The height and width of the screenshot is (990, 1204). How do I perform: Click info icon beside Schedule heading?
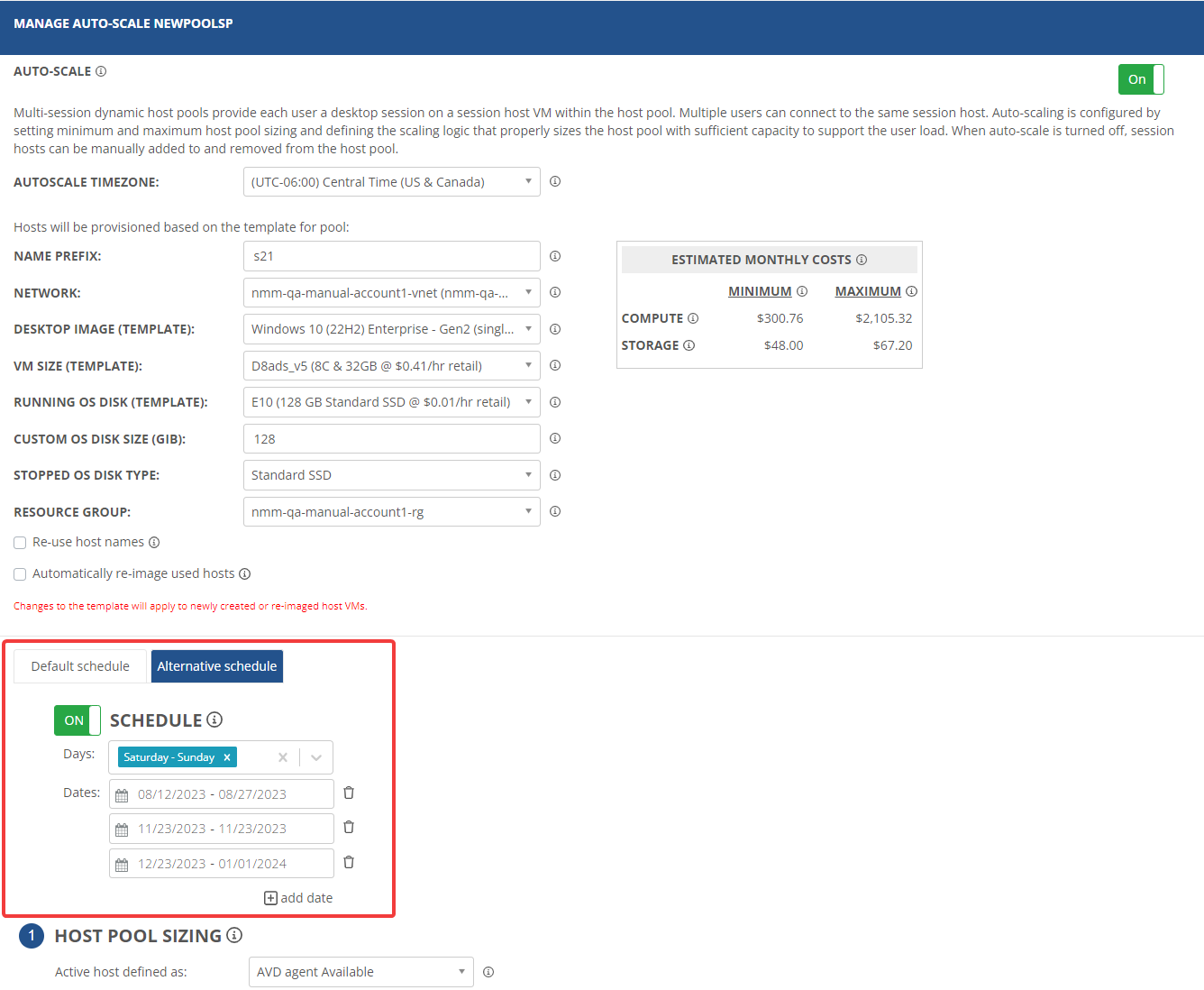[214, 720]
